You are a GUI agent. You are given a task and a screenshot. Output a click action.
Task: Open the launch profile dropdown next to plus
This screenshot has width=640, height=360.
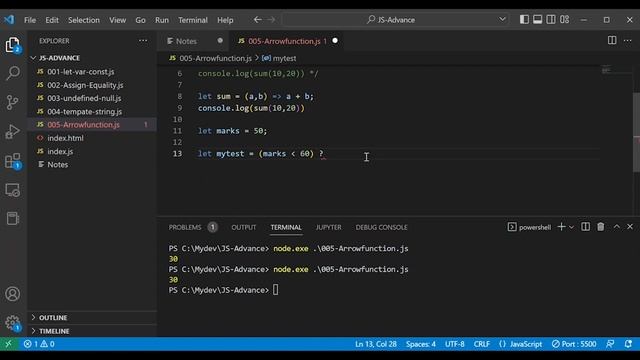(x=571, y=227)
